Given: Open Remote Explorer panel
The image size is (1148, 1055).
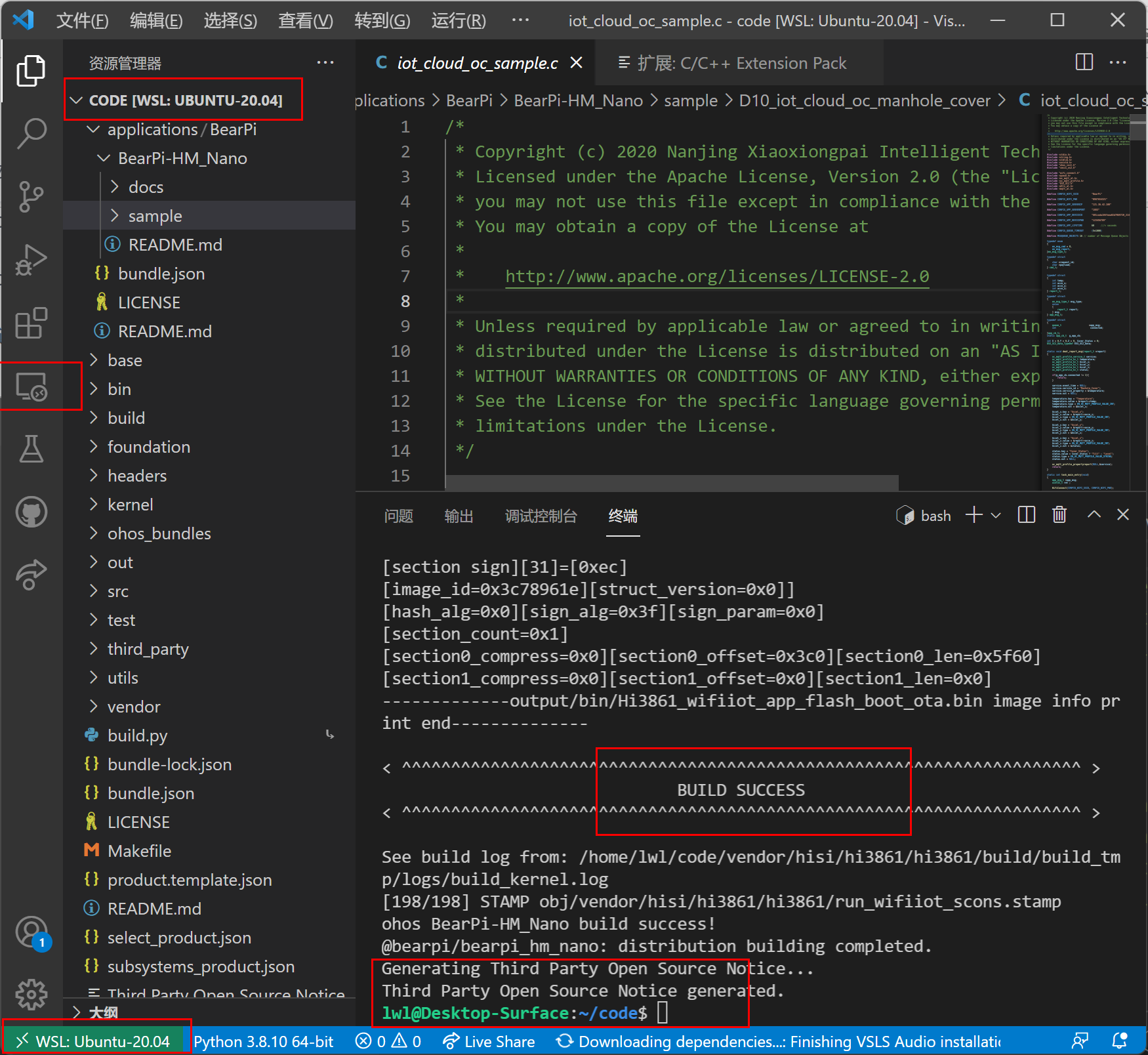Looking at the screenshot, I should [x=31, y=386].
